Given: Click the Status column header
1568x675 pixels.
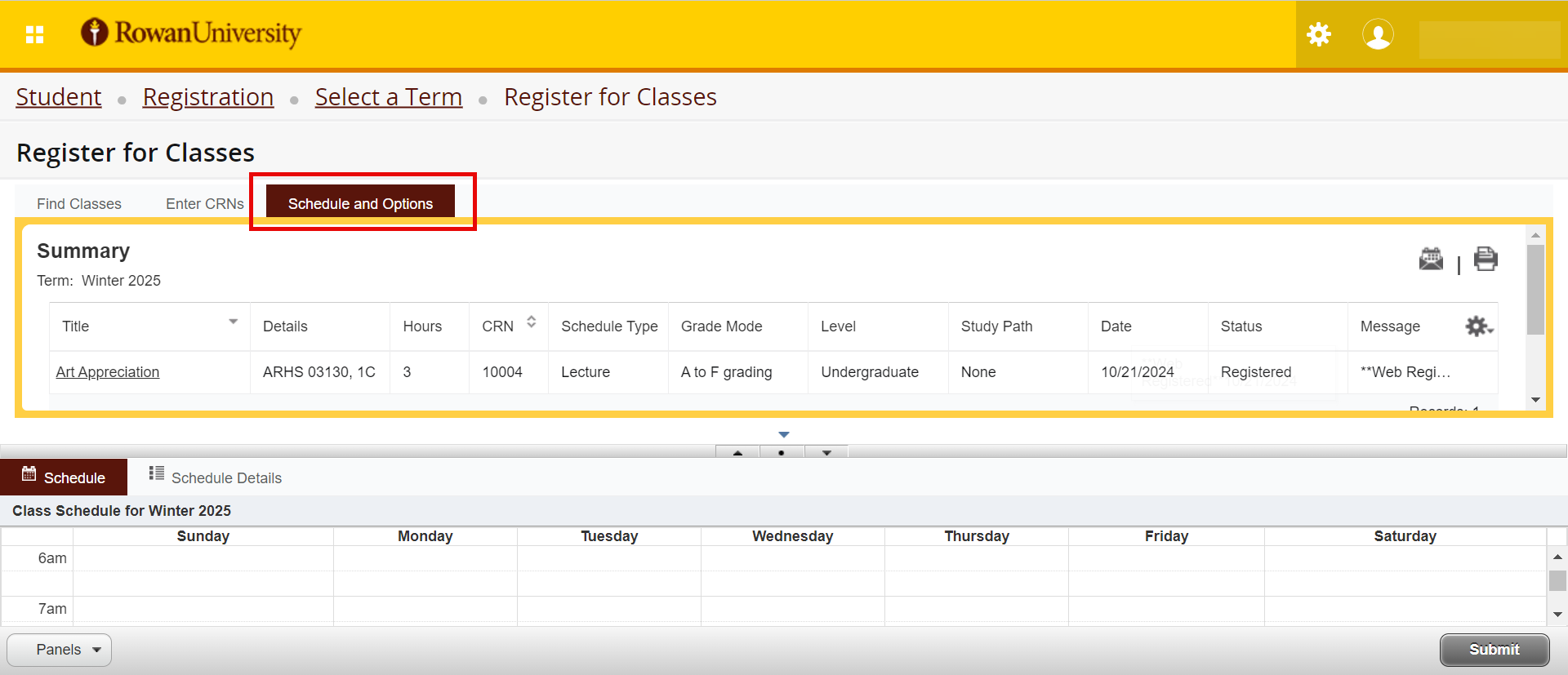Looking at the screenshot, I should coord(1278,326).
